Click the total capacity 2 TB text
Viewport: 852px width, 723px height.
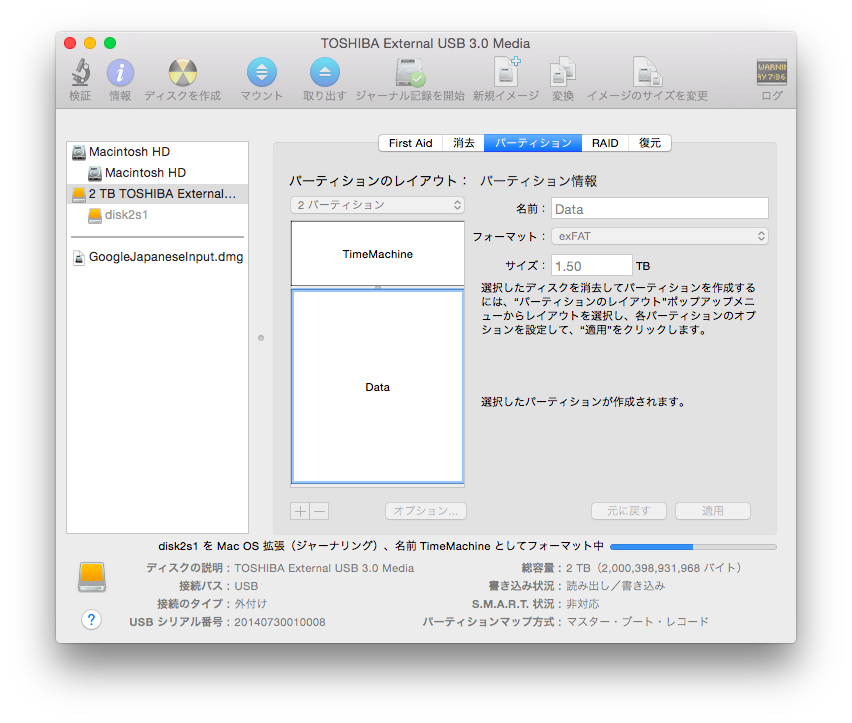click(x=653, y=568)
